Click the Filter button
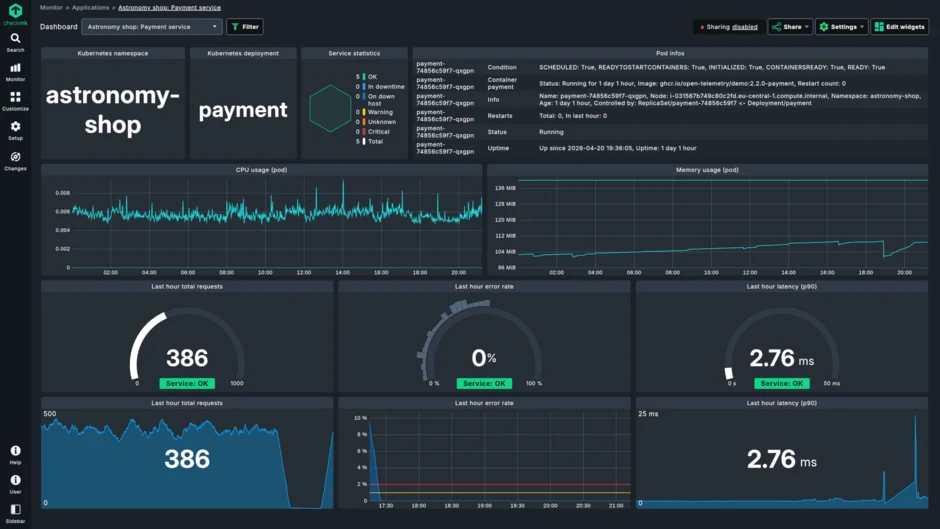 [245, 27]
